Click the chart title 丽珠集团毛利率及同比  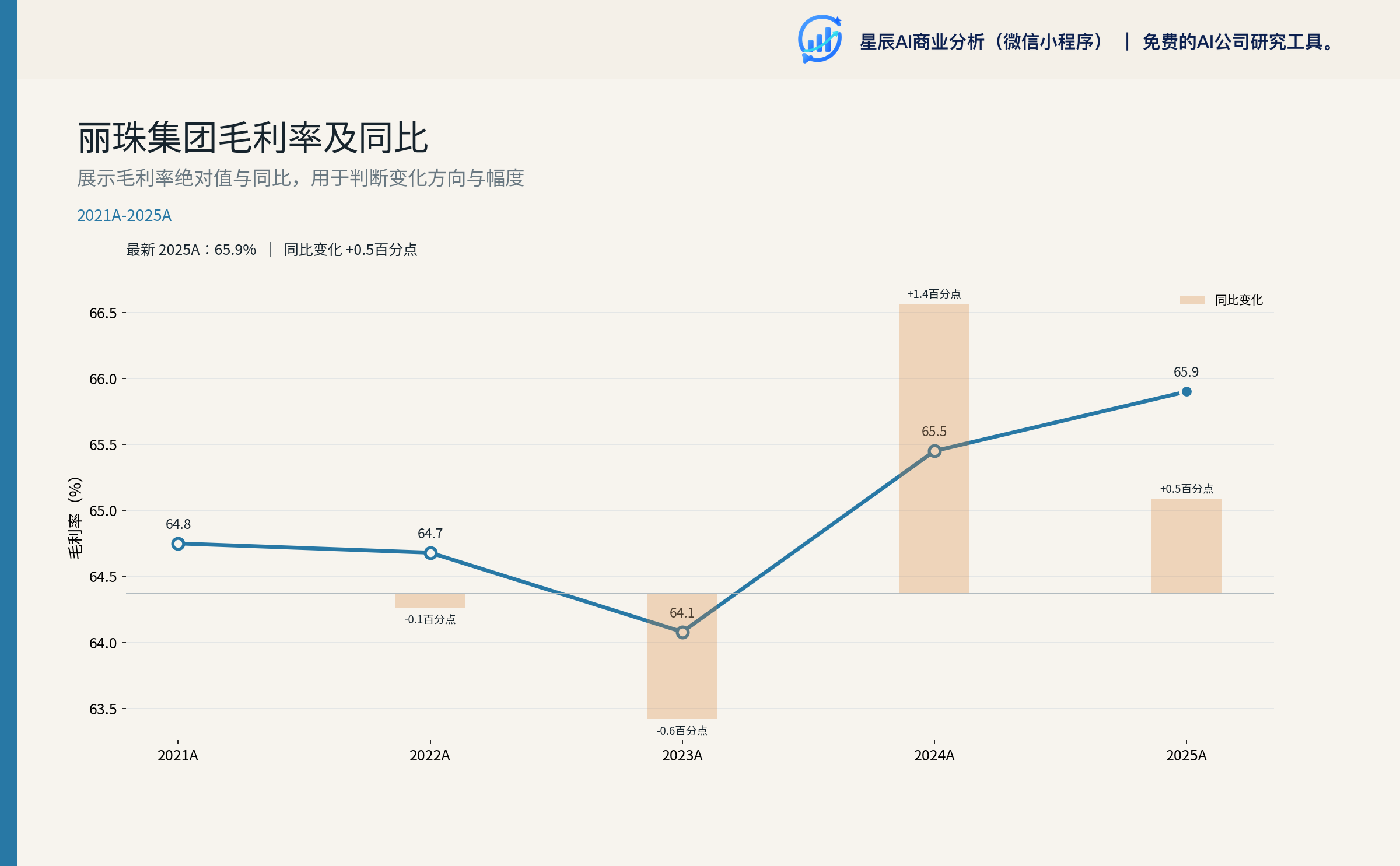(253, 138)
